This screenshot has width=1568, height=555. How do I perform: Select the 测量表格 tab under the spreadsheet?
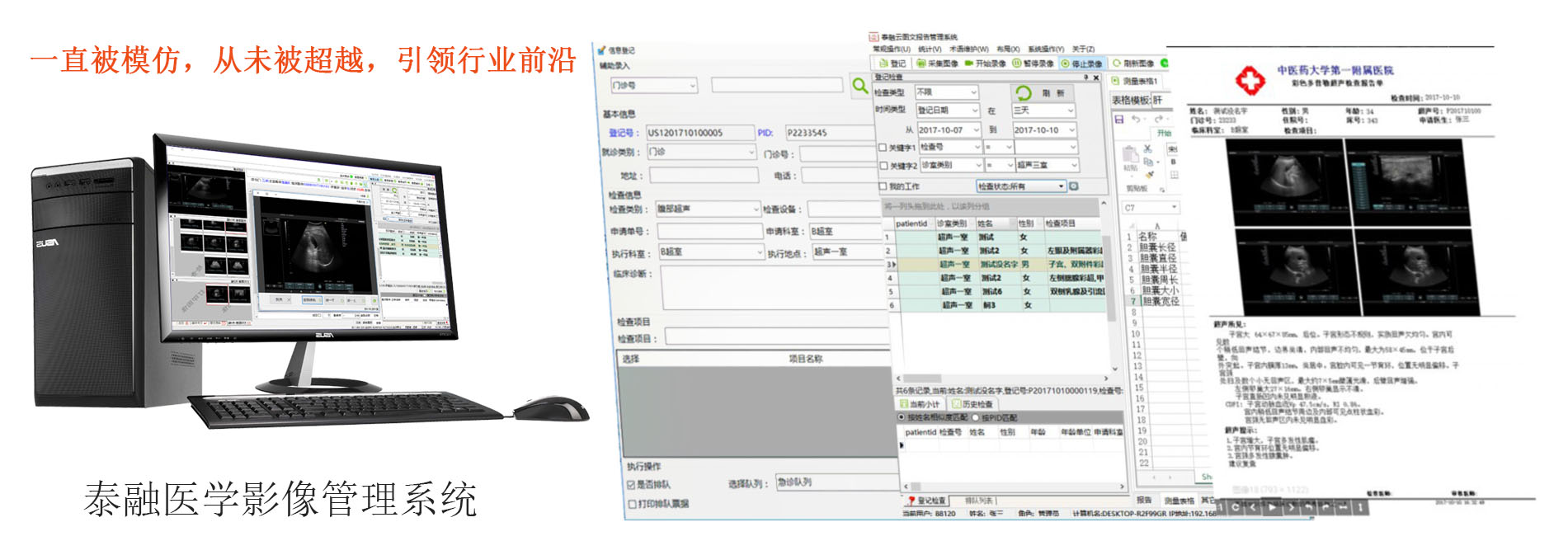(x=1180, y=501)
